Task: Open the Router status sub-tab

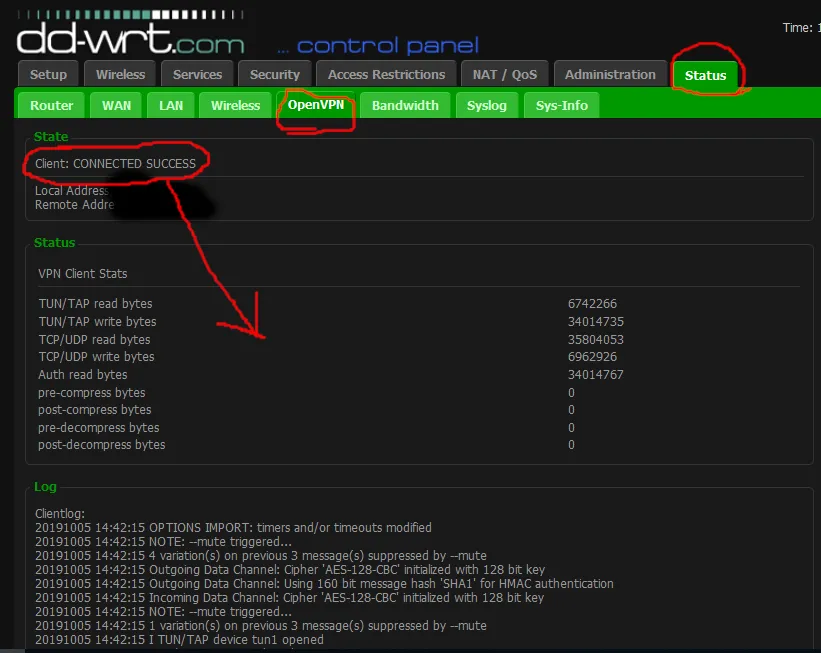Action: point(51,105)
